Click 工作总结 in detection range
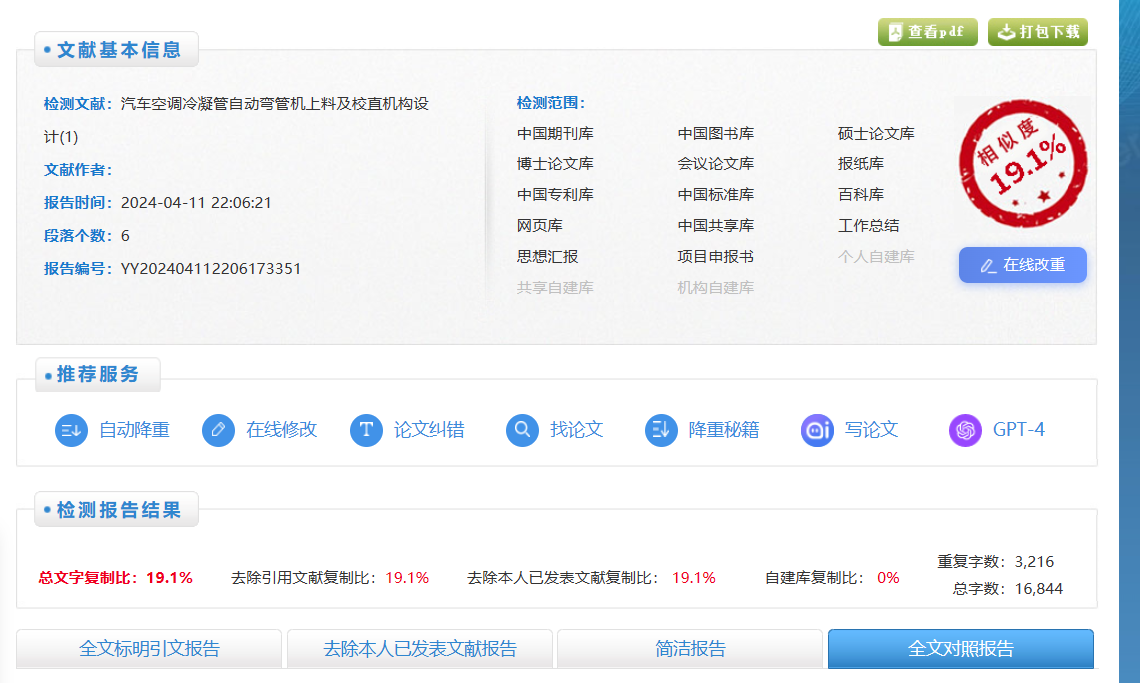This screenshot has height=683, width=1140. [x=868, y=225]
